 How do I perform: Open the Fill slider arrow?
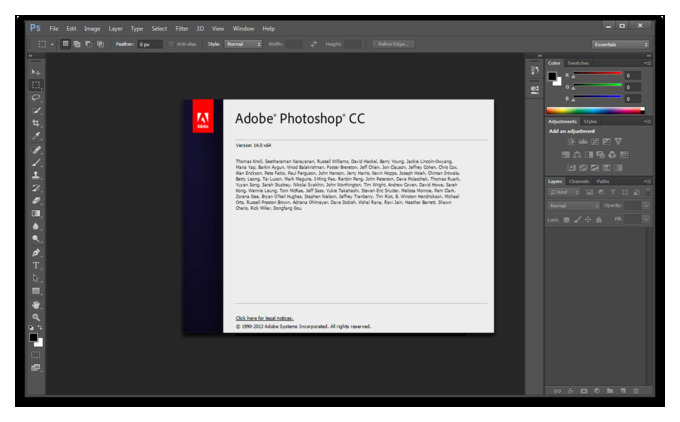coord(646,219)
